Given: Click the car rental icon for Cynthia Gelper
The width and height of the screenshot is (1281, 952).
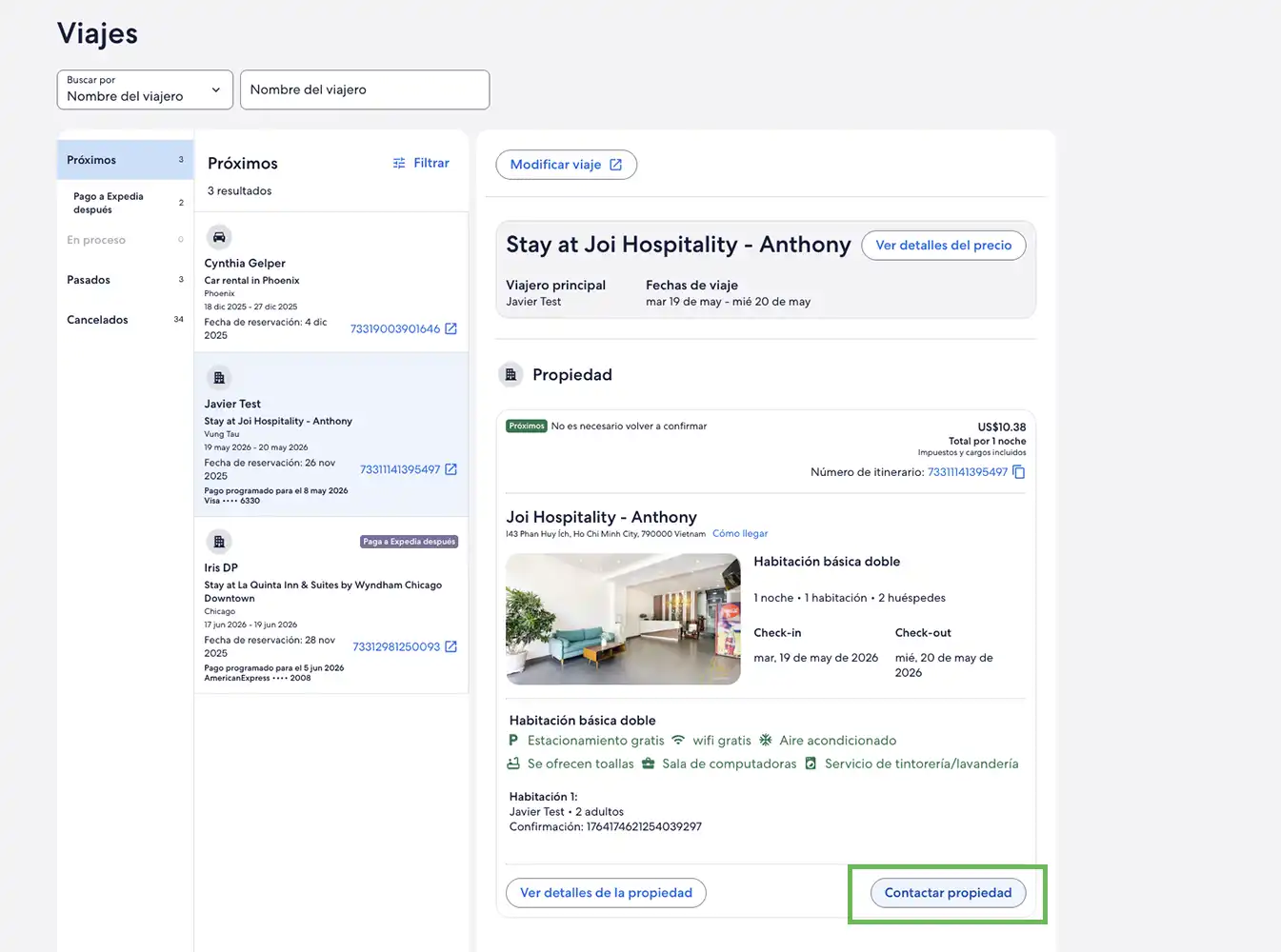Looking at the screenshot, I should [219, 237].
